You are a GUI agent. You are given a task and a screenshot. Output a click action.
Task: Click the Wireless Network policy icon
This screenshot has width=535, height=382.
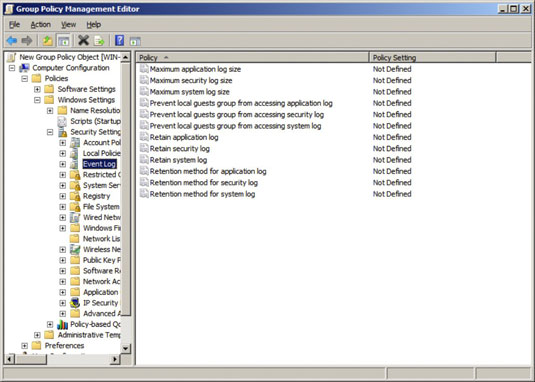click(75, 249)
